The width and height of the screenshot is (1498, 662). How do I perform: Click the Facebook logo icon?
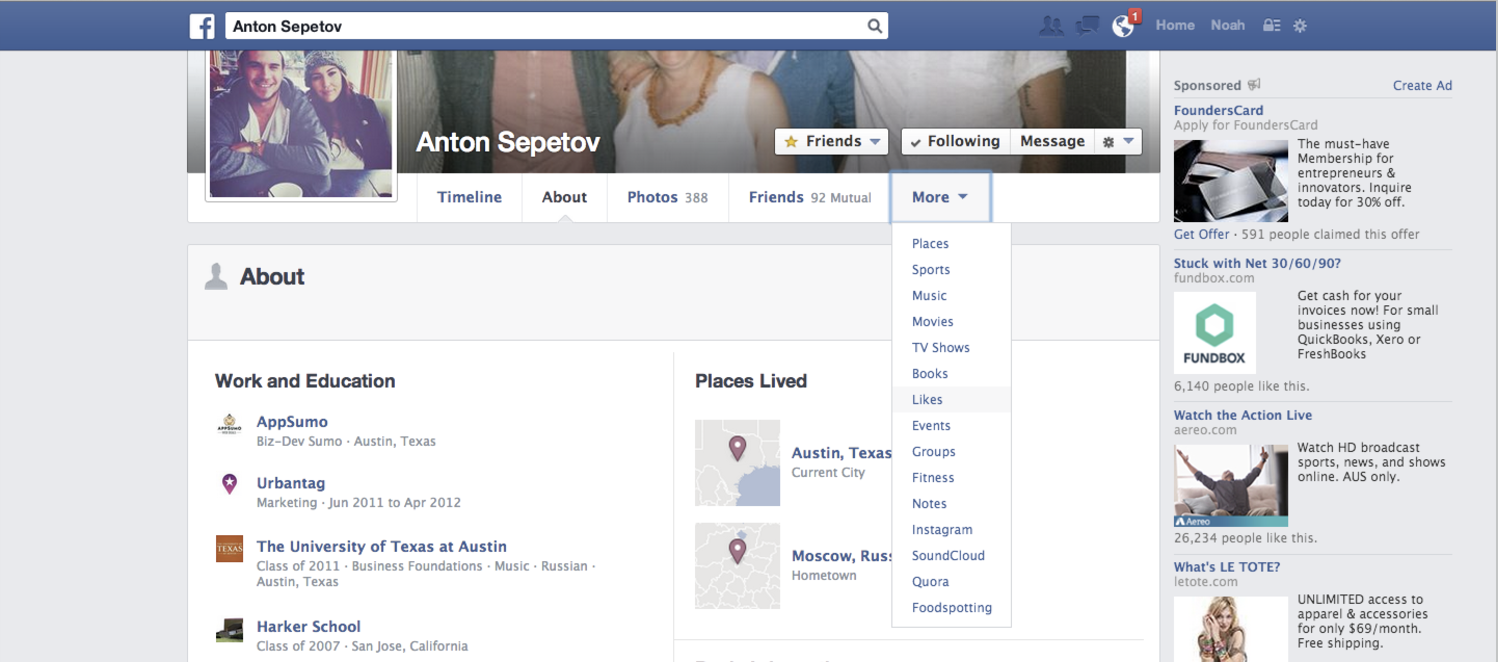point(202,26)
